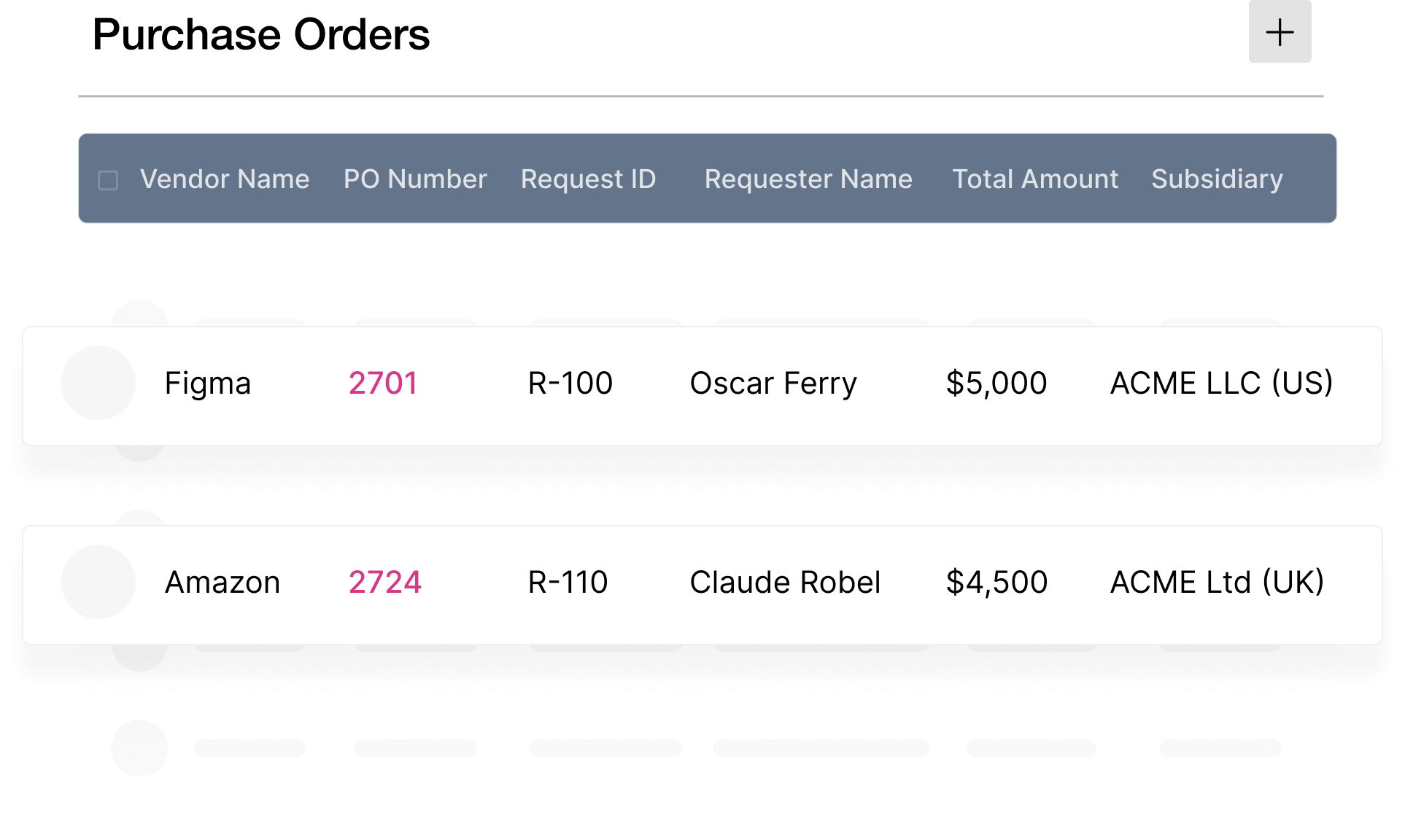This screenshot has height=840, width=1405.
Task: Open PO number 2724 link
Action: [384, 583]
